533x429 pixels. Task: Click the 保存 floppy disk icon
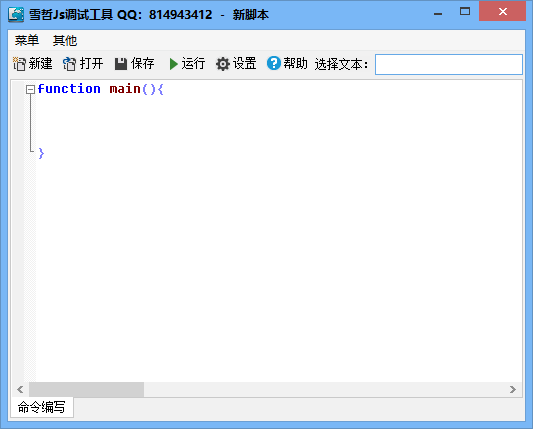click(121, 64)
